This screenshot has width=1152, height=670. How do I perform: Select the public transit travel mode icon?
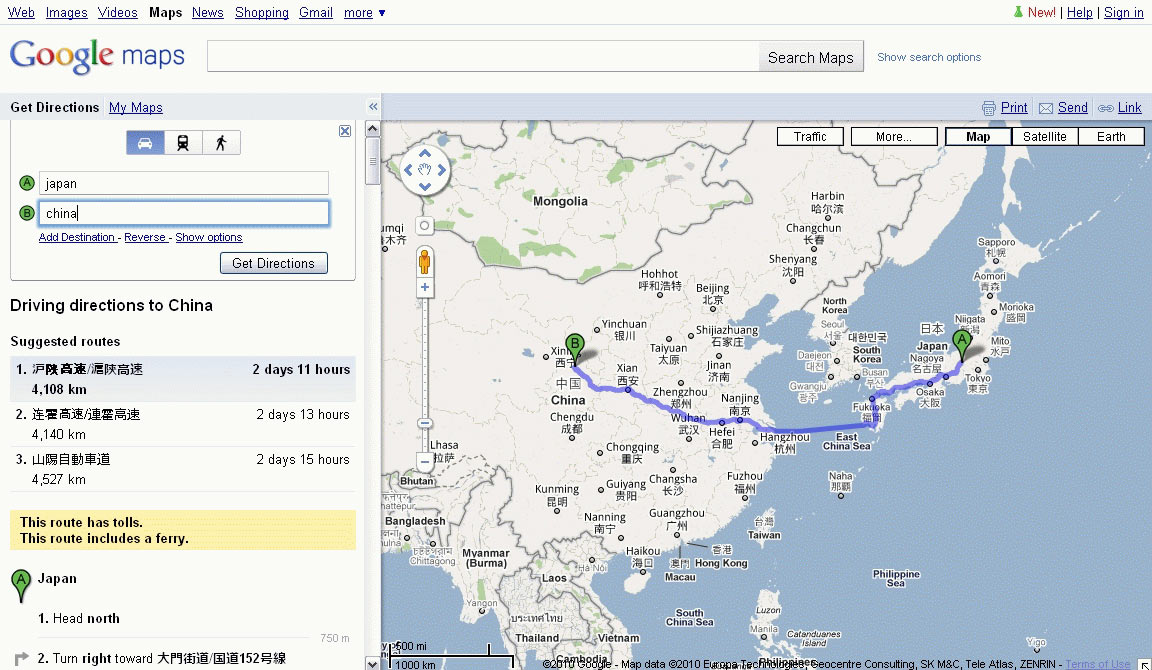tap(183, 143)
